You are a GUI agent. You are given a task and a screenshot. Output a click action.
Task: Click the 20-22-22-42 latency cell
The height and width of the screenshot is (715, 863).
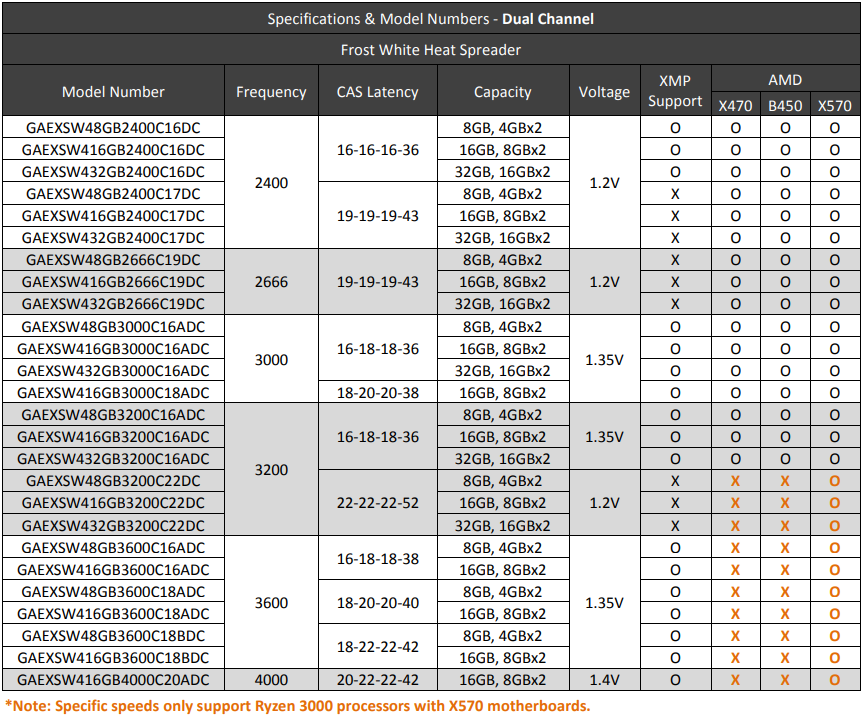[x=378, y=680]
